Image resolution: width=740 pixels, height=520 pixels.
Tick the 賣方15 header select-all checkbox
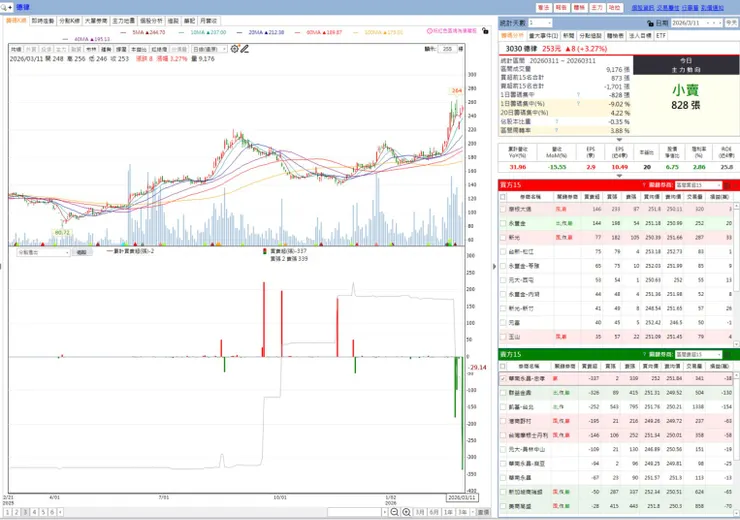point(503,366)
